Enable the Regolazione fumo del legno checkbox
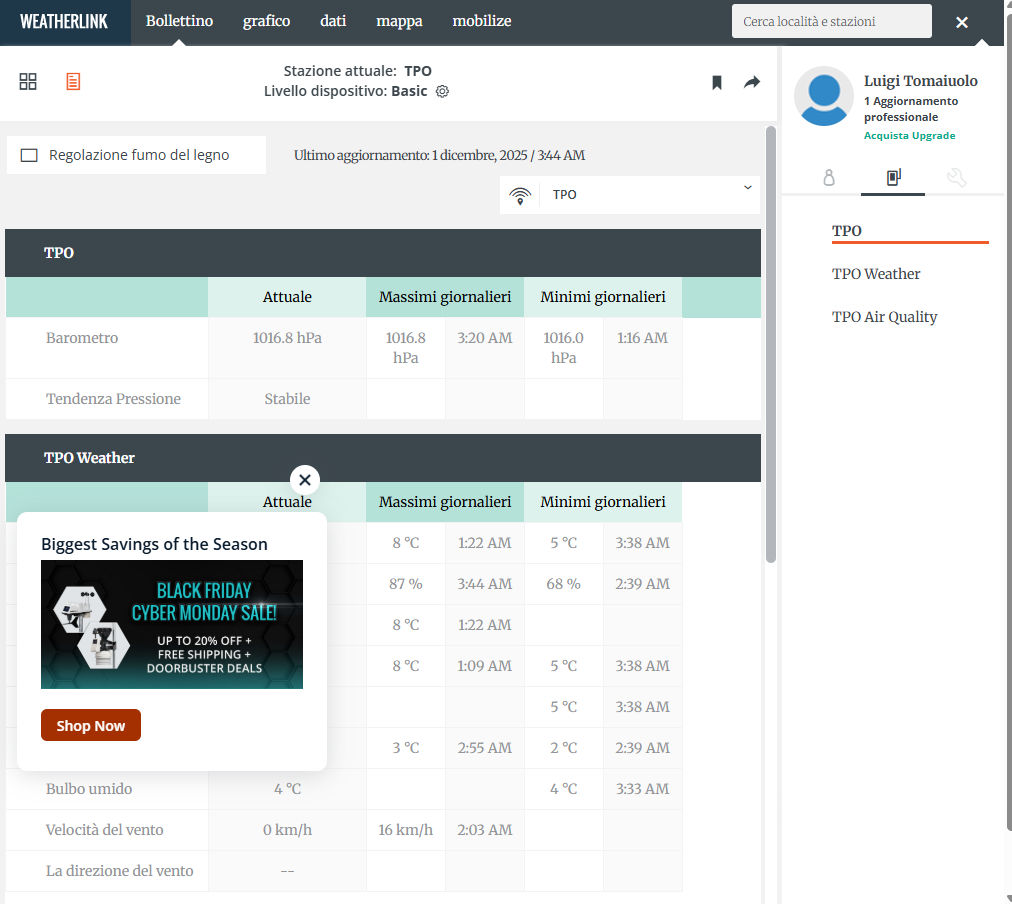 (x=29, y=155)
